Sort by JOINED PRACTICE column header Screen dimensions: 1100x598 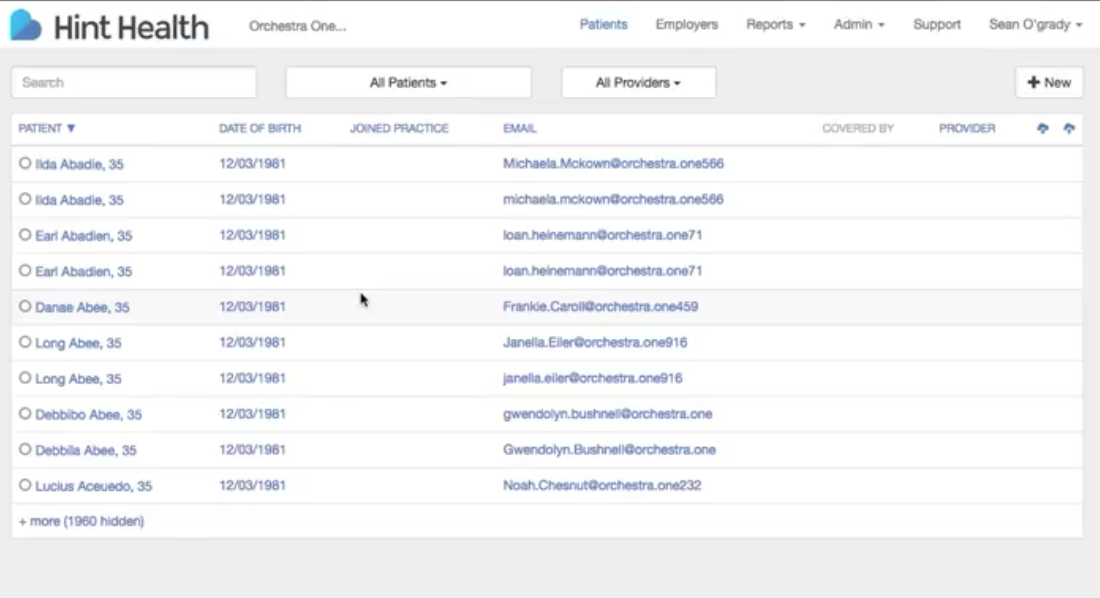[x=399, y=128]
